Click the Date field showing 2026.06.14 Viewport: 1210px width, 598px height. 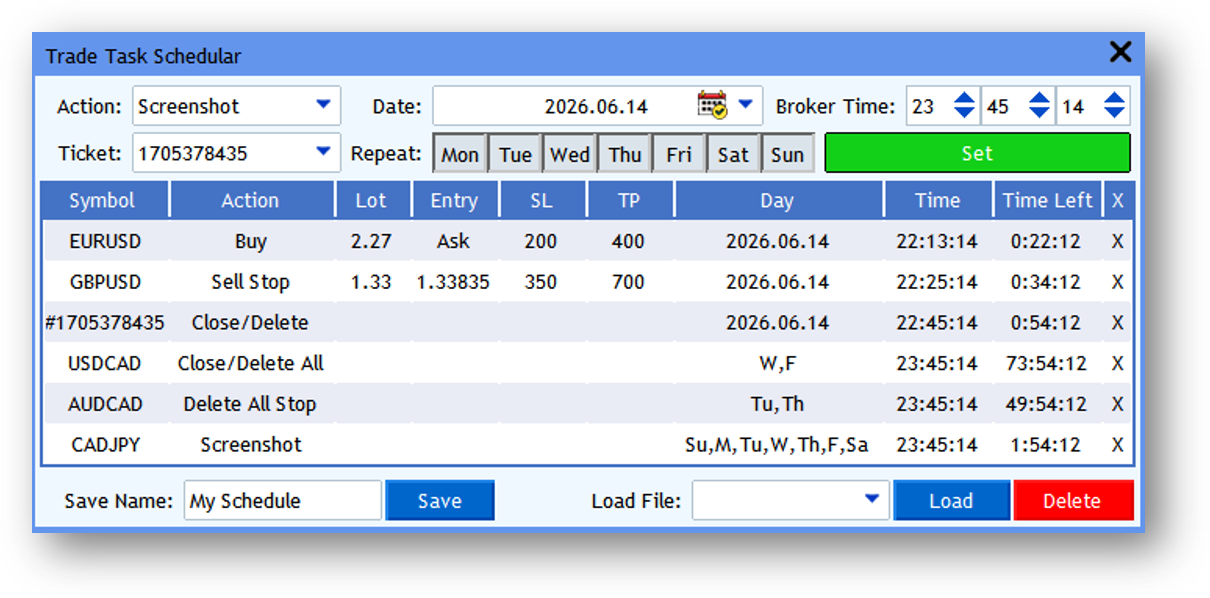(598, 105)
